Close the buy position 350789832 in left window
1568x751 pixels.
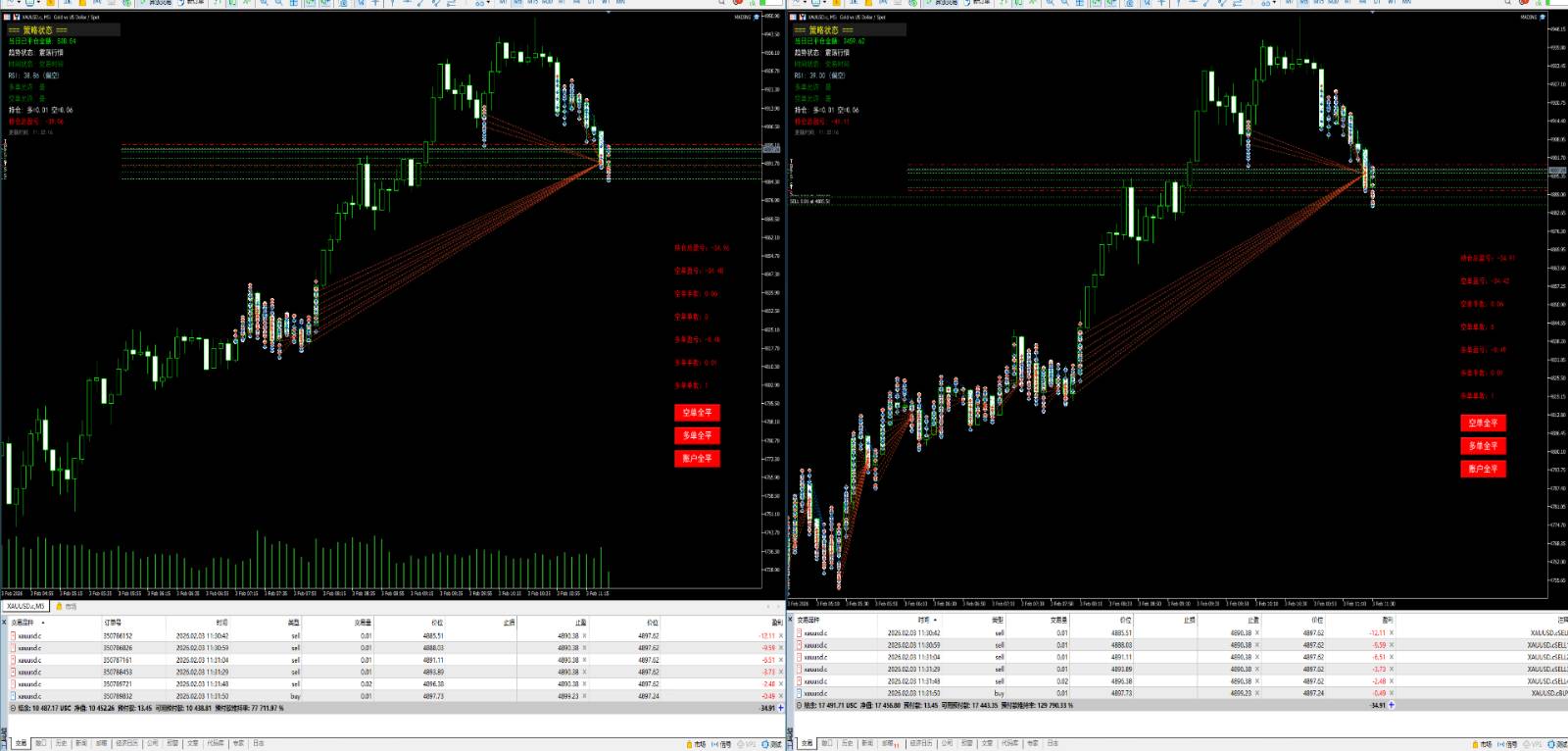pos(781,695)
